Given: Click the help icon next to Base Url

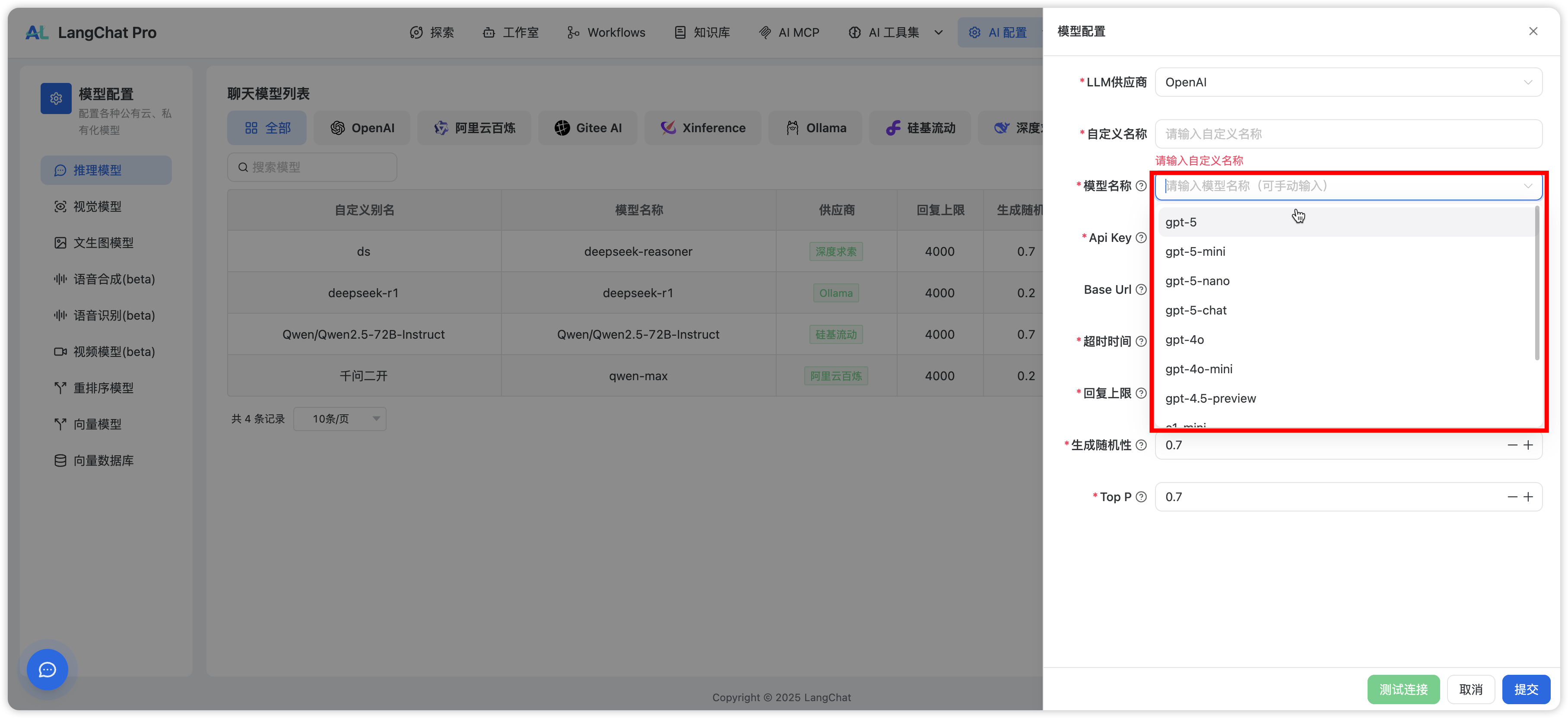Looking at the screenshot, I should 1141,289.
